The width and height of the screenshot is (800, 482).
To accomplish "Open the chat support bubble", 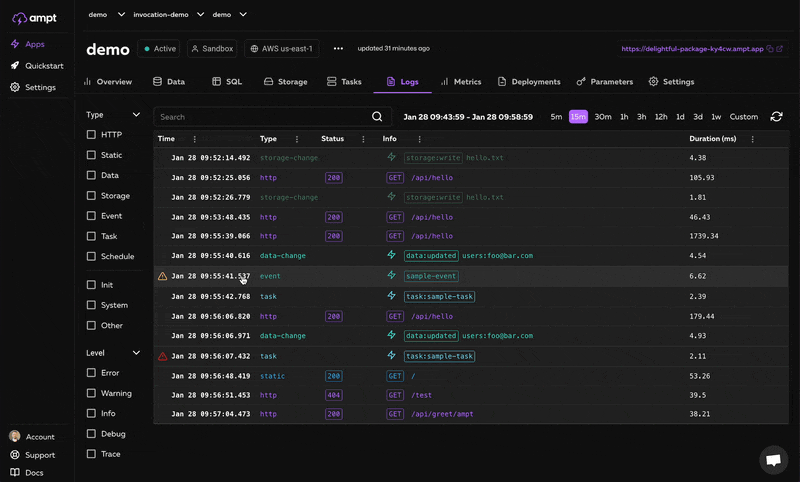I will (x=773, y=460).
